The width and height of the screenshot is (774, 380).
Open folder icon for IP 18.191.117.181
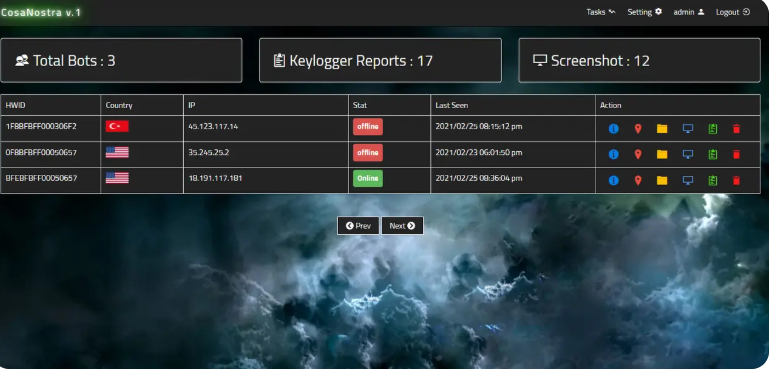click(x=662, y=181)
